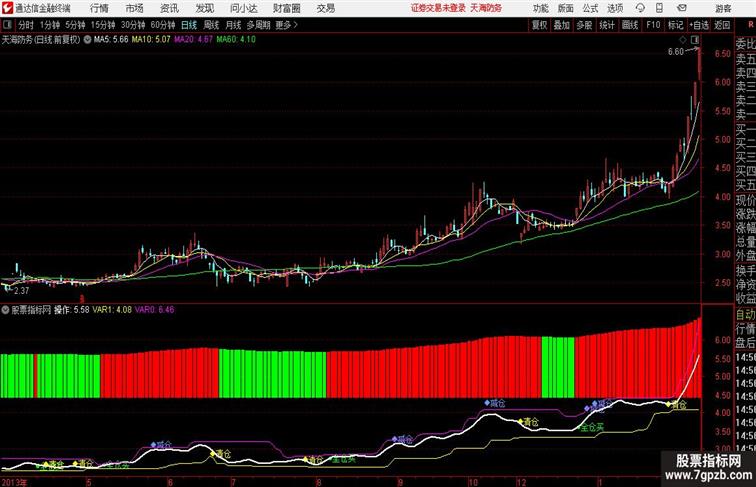Click the 2.37 low price label

click(22, 291)
